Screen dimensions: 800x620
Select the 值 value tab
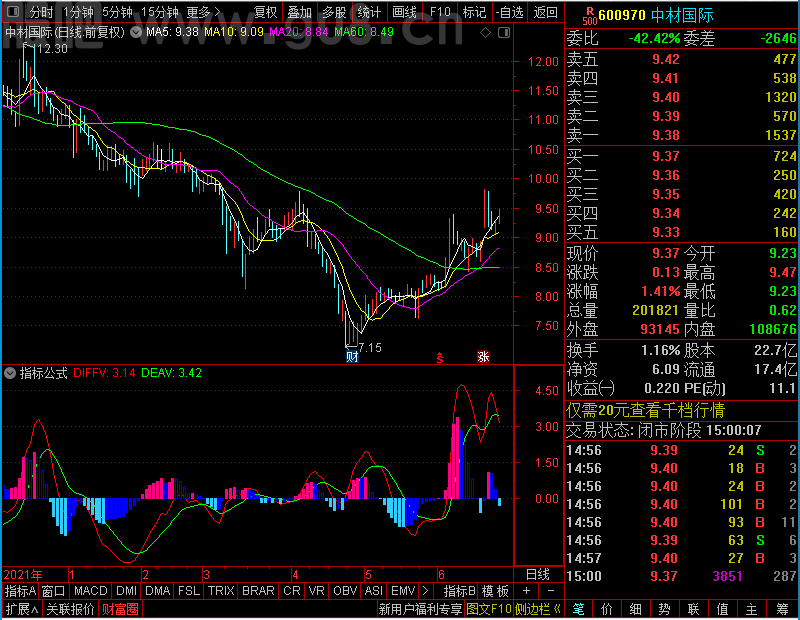pos(722,609)
